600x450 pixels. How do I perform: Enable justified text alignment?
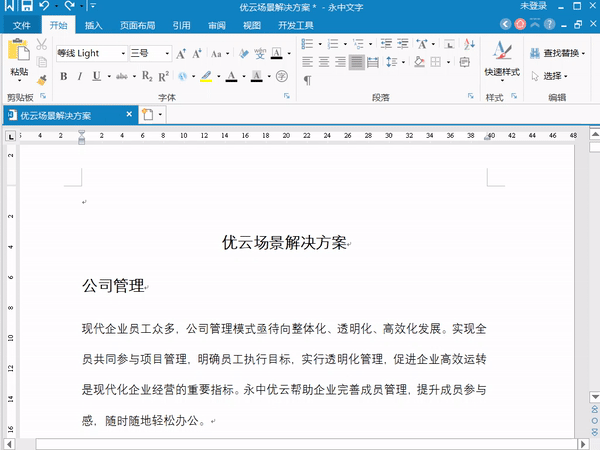pyautogui.click(x=356, y=62)
